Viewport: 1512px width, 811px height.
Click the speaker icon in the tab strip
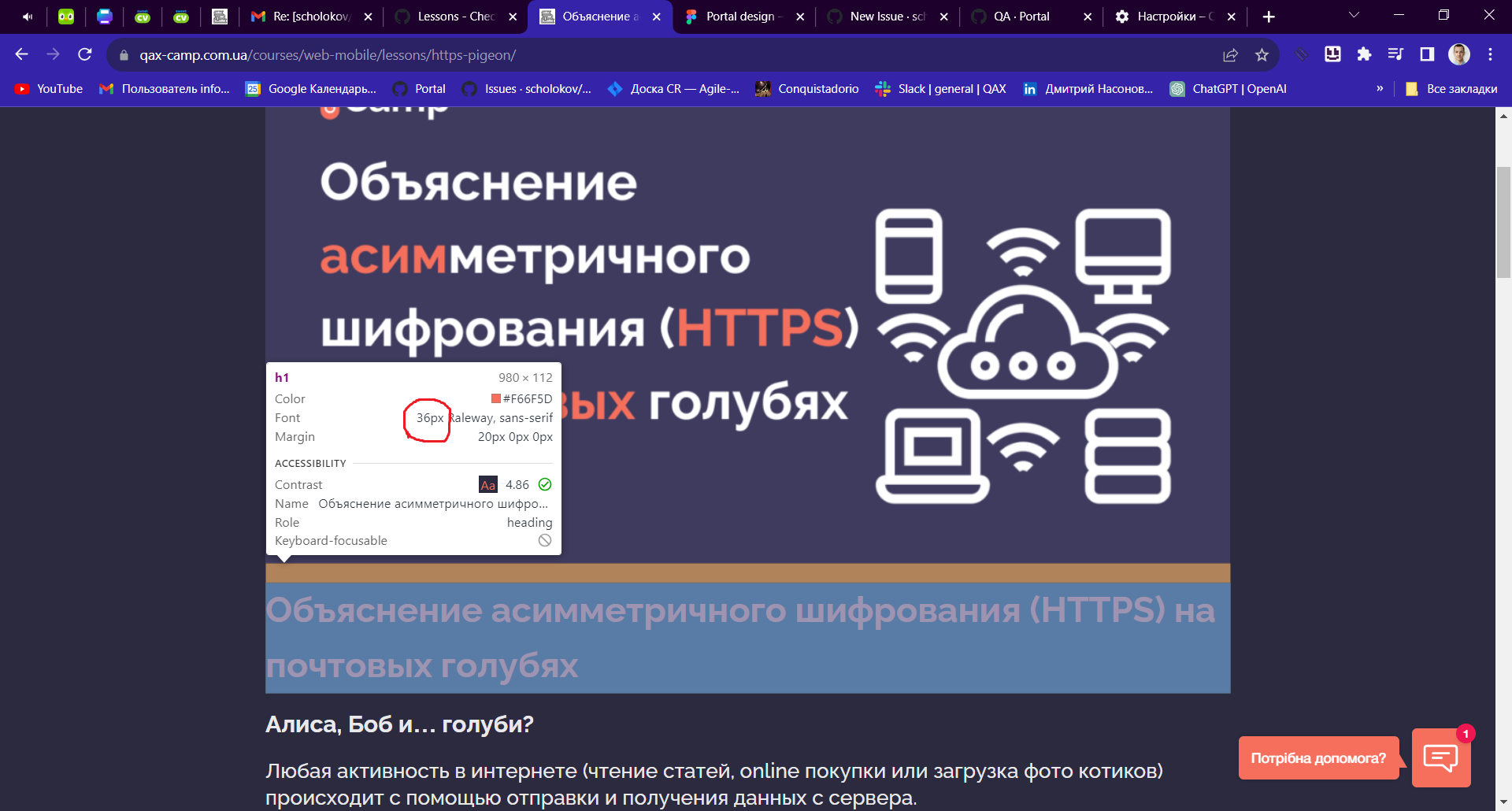pyautogui.click(x=28, y=14)
